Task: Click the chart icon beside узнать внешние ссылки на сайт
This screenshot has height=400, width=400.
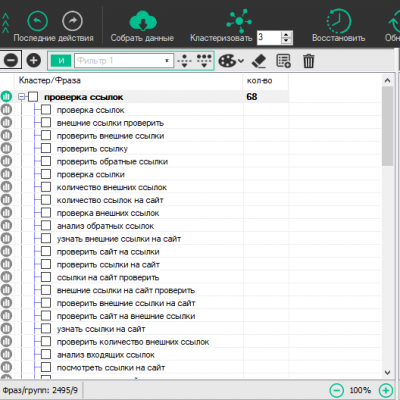Action: [6, 238]
